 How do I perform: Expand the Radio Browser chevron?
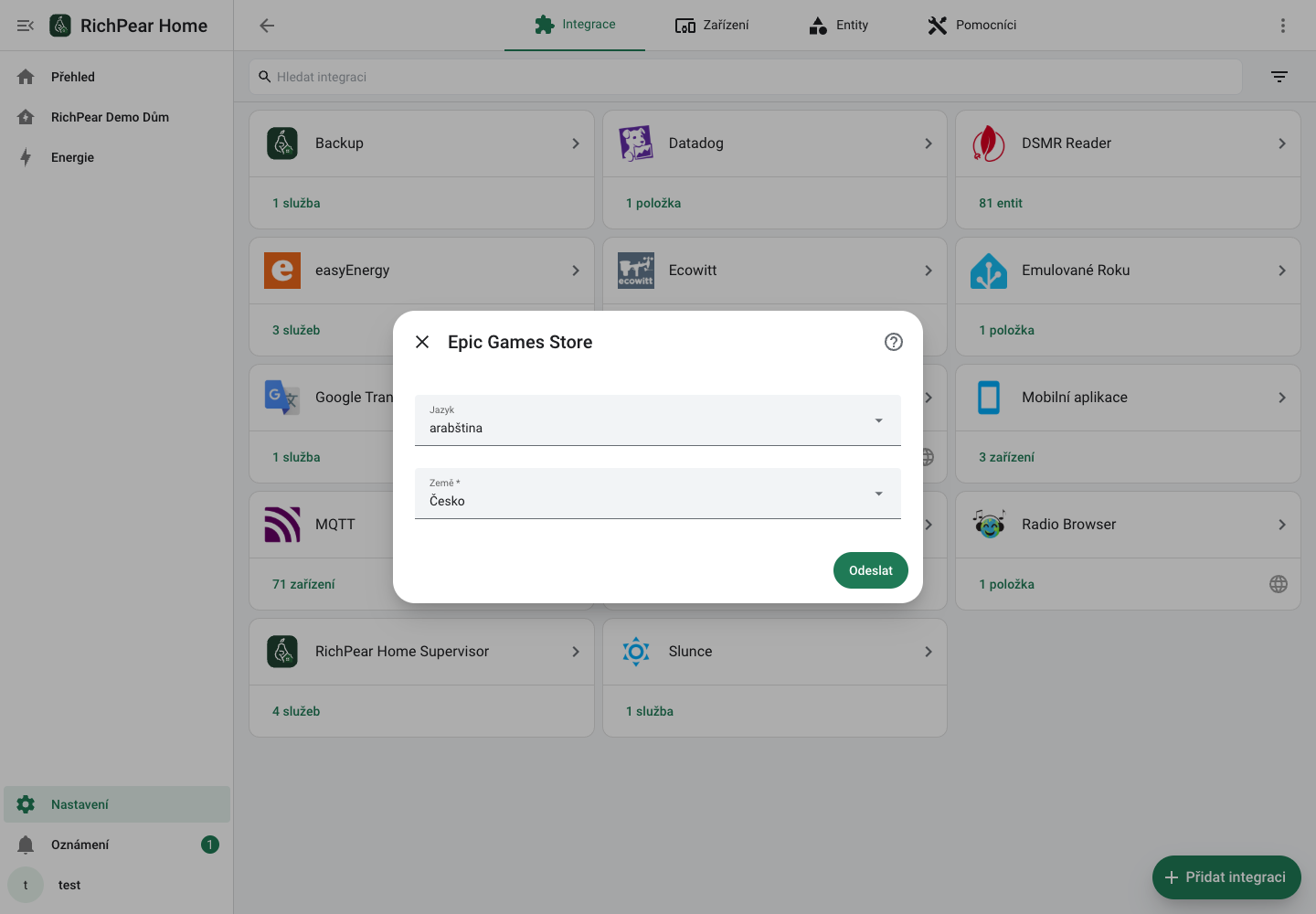[x=1282, y=525]
